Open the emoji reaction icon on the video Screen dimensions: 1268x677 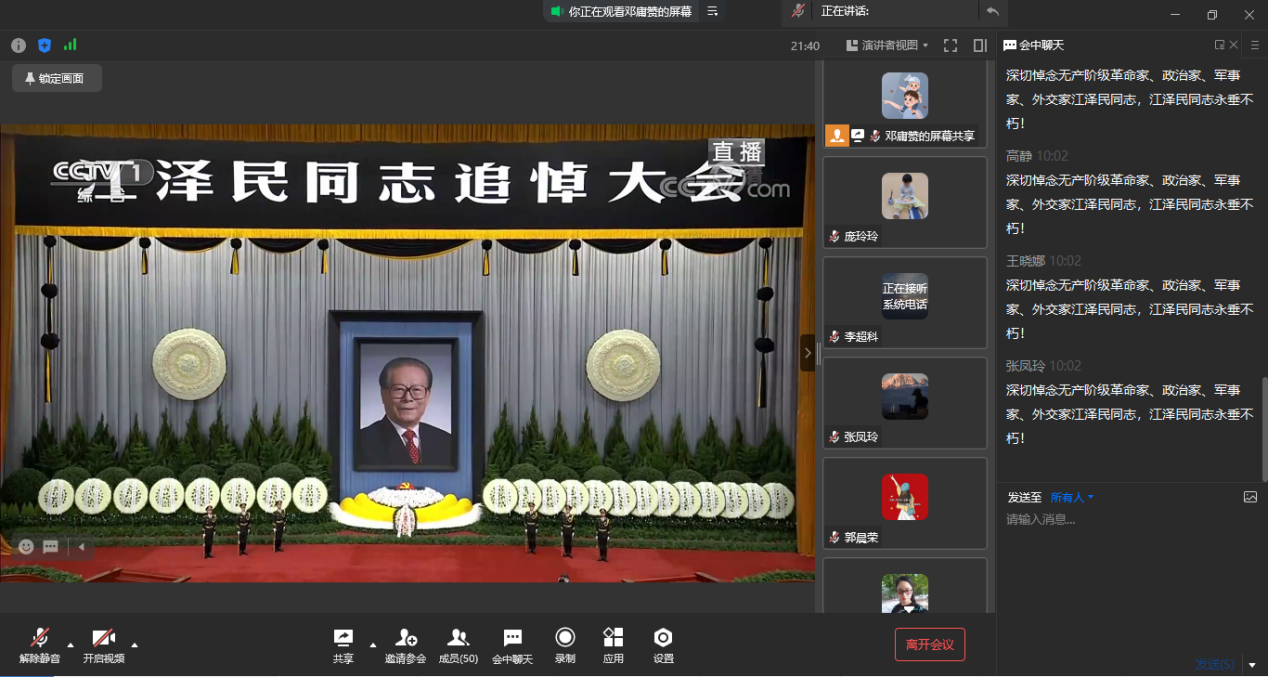[26, 547]
